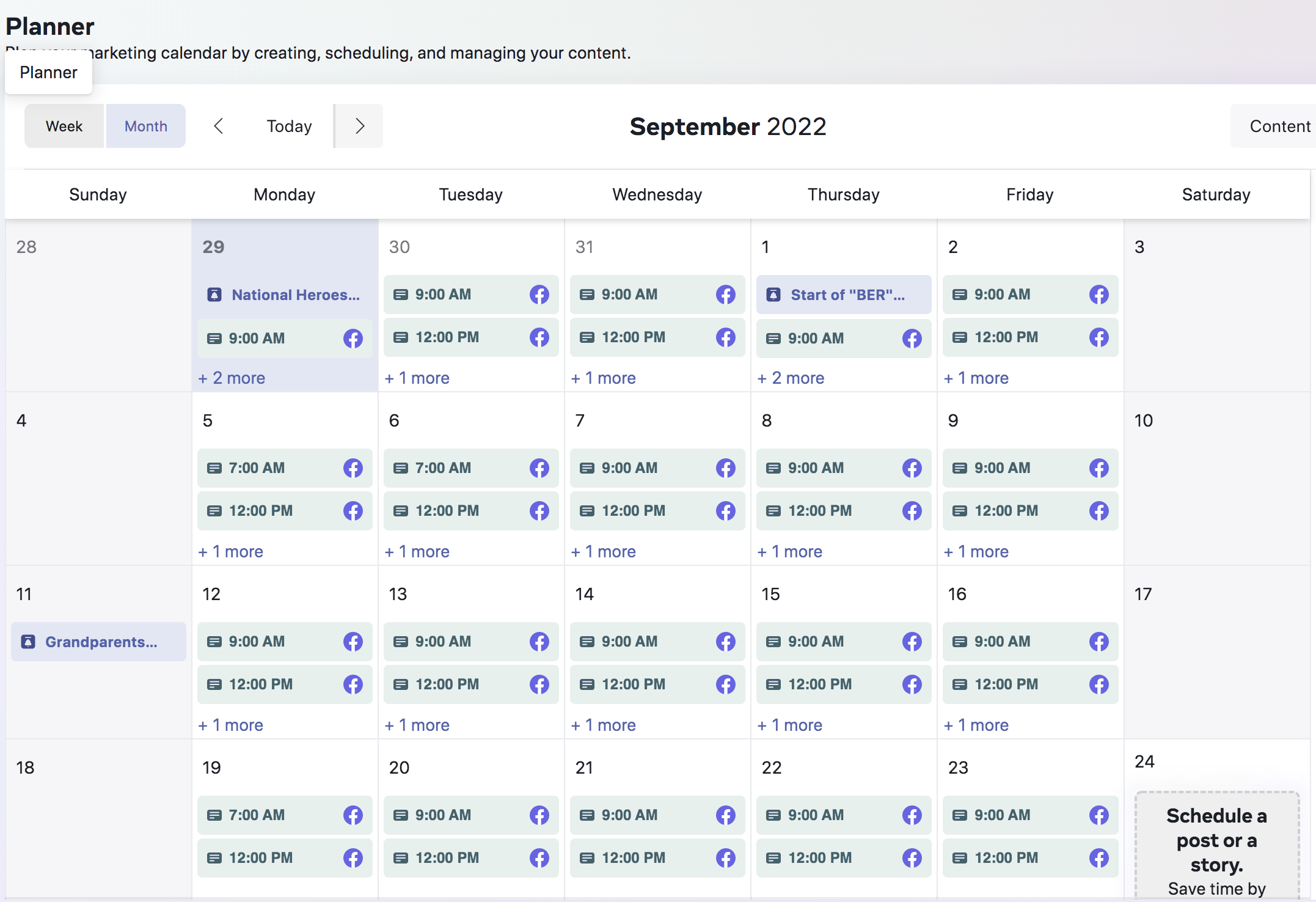Image resolution: width=1316 pixels, height=902 pixels.
Task: Click holiday icon on Grandparents event
Action: click(x=28, y=642)
